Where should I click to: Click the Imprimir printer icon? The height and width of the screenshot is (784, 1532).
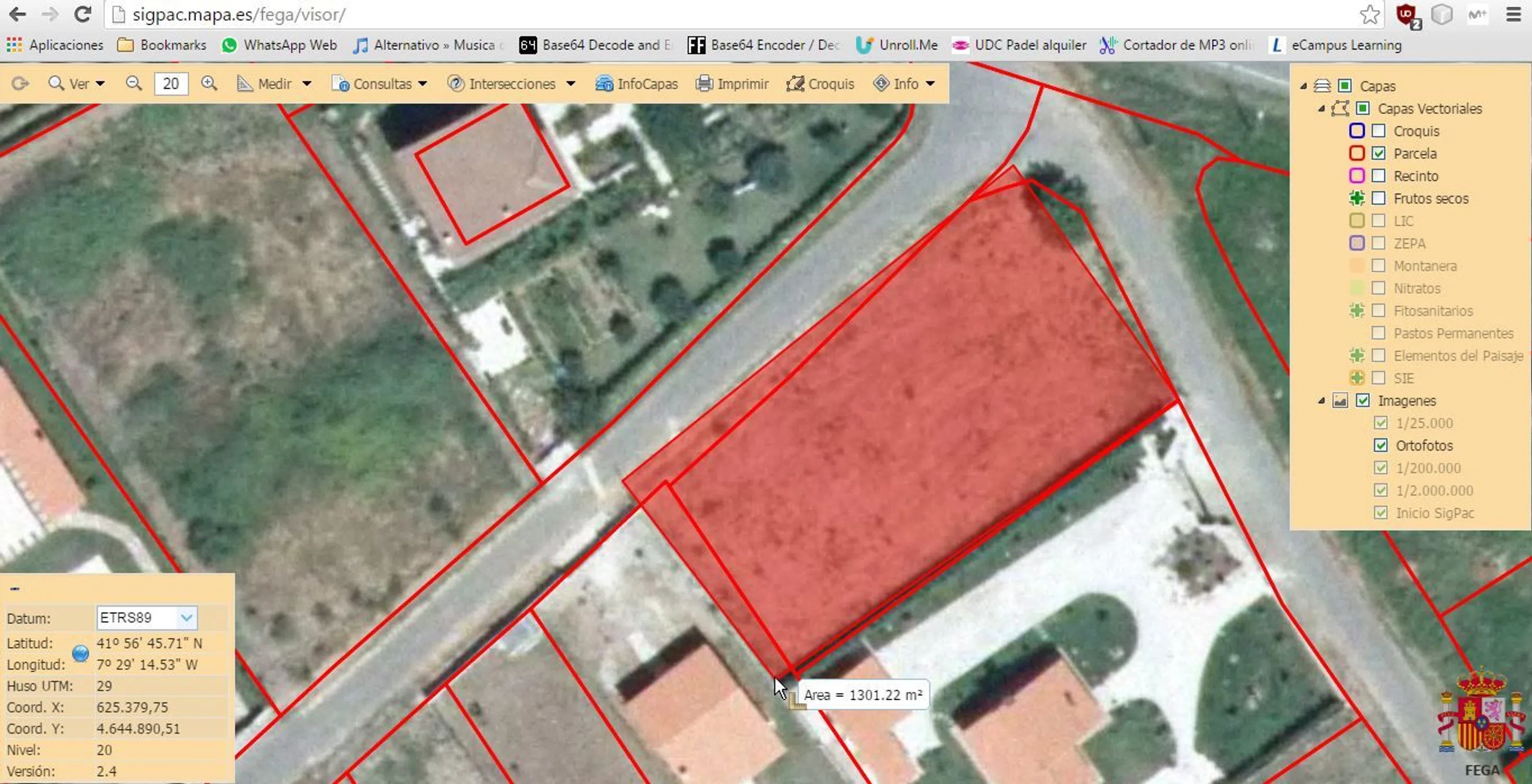pos(704,83)
